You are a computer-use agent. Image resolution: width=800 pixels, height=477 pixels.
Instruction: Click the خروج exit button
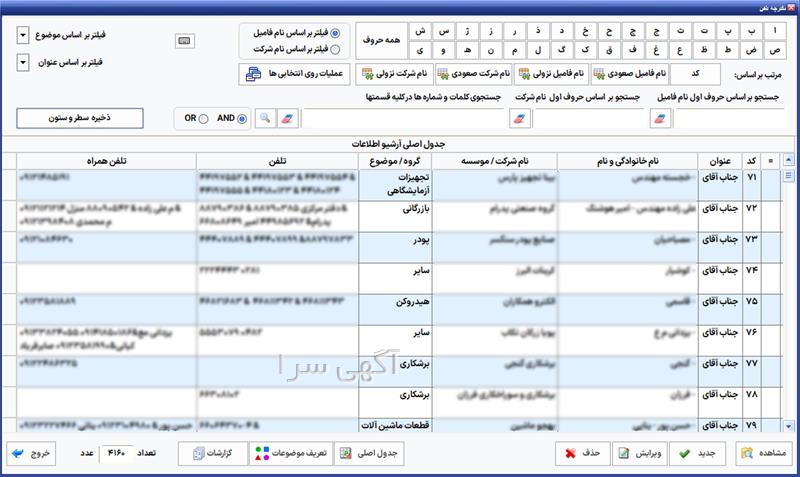click(x=31, y=453)
